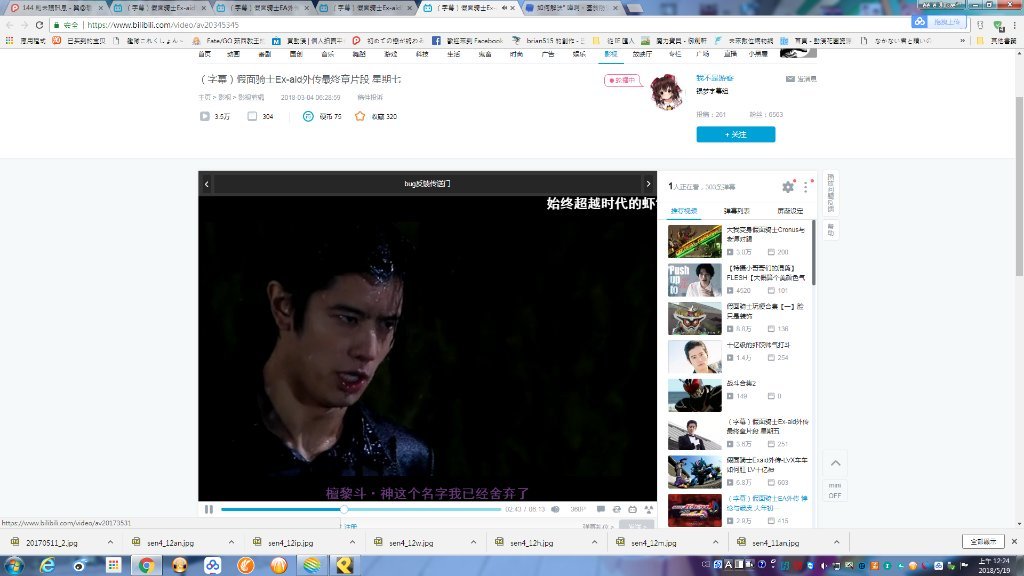Open the Baidu cloud icon in the taskbar

(213, 565)
